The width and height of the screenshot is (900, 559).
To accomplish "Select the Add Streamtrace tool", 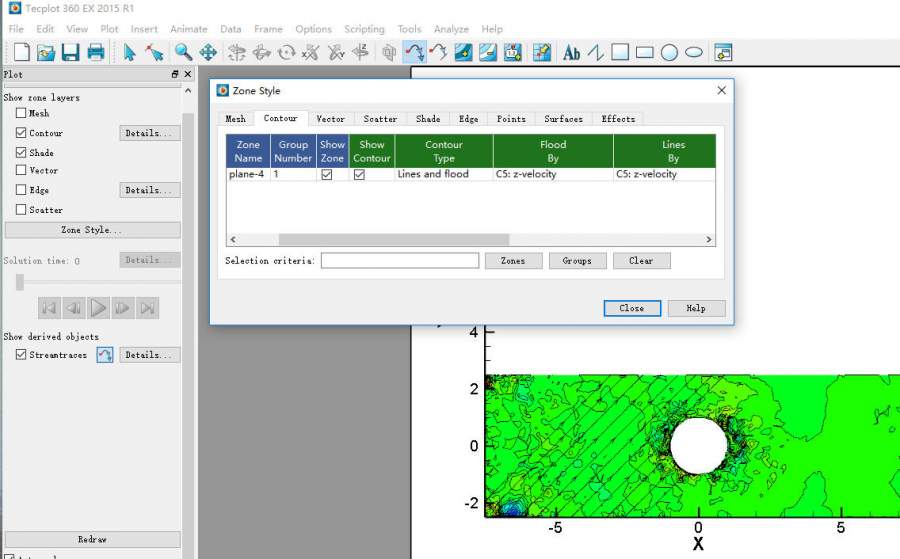I will (414, 53).
